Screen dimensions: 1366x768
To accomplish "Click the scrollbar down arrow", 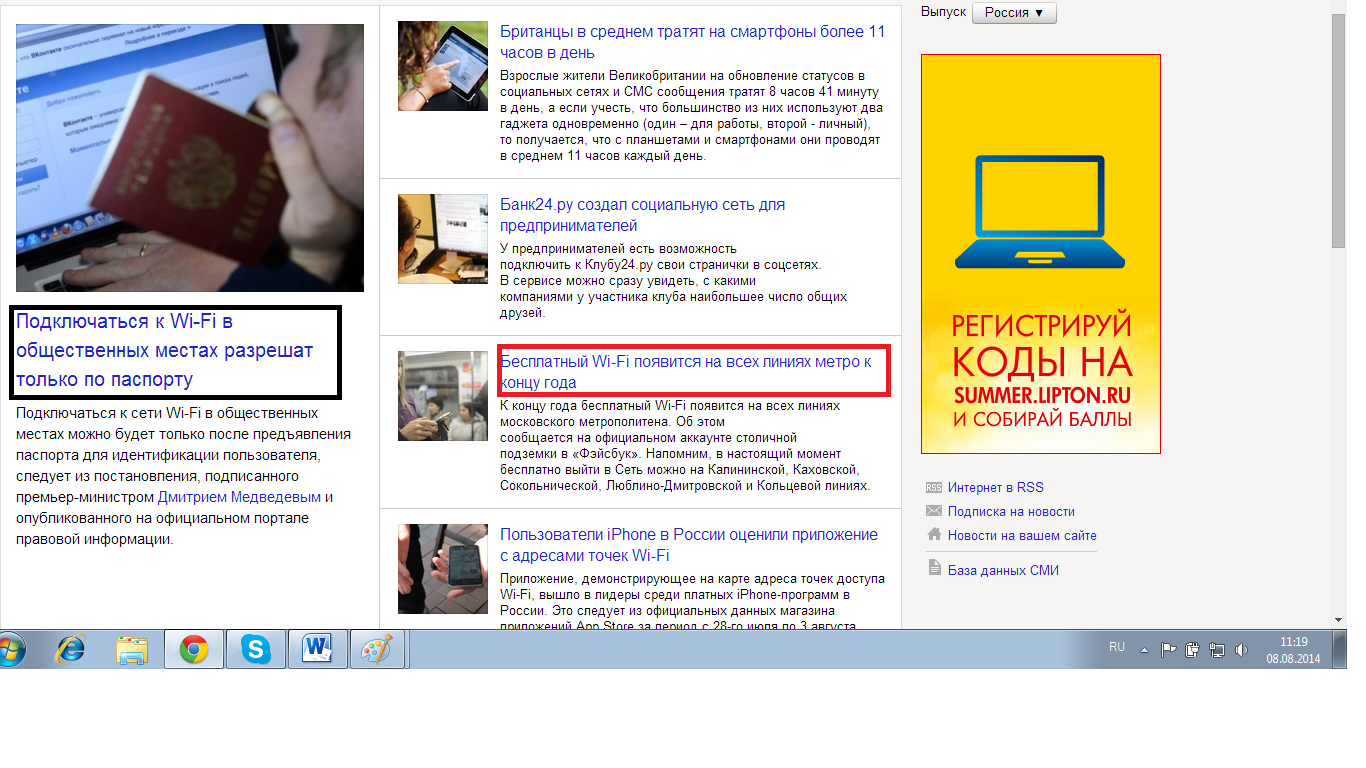I will pyautogui.click(x=1340, y=620).
